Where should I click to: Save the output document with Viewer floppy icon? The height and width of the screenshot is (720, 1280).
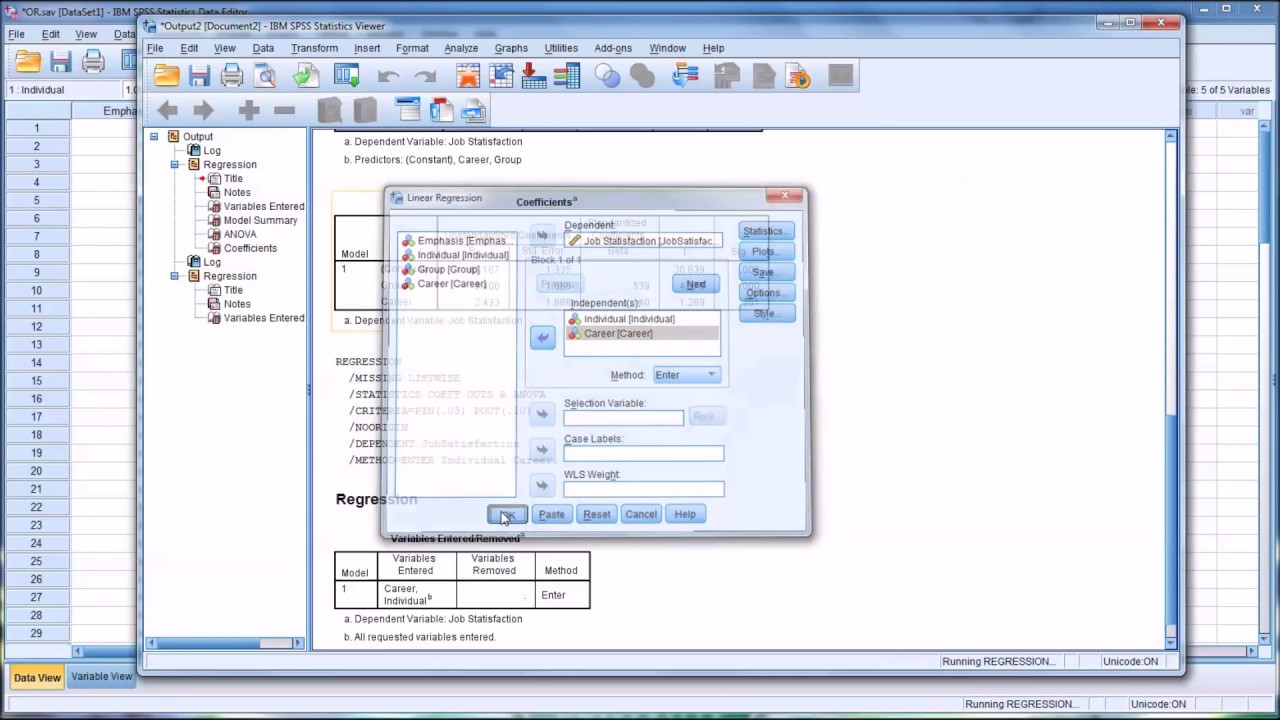(200, 76)
